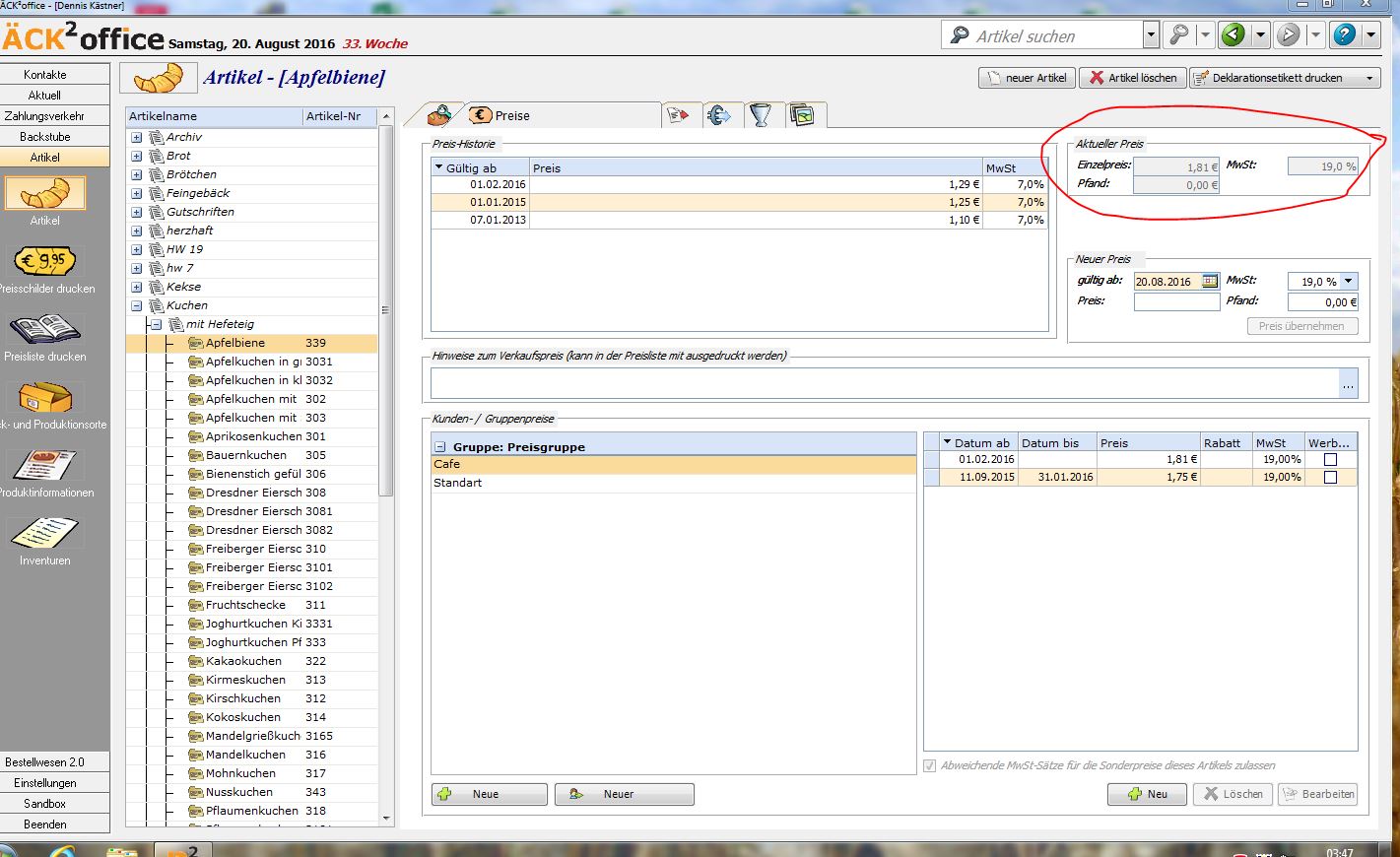Open the Neuer Preis MwSt dropdown

coord(1349,282)
